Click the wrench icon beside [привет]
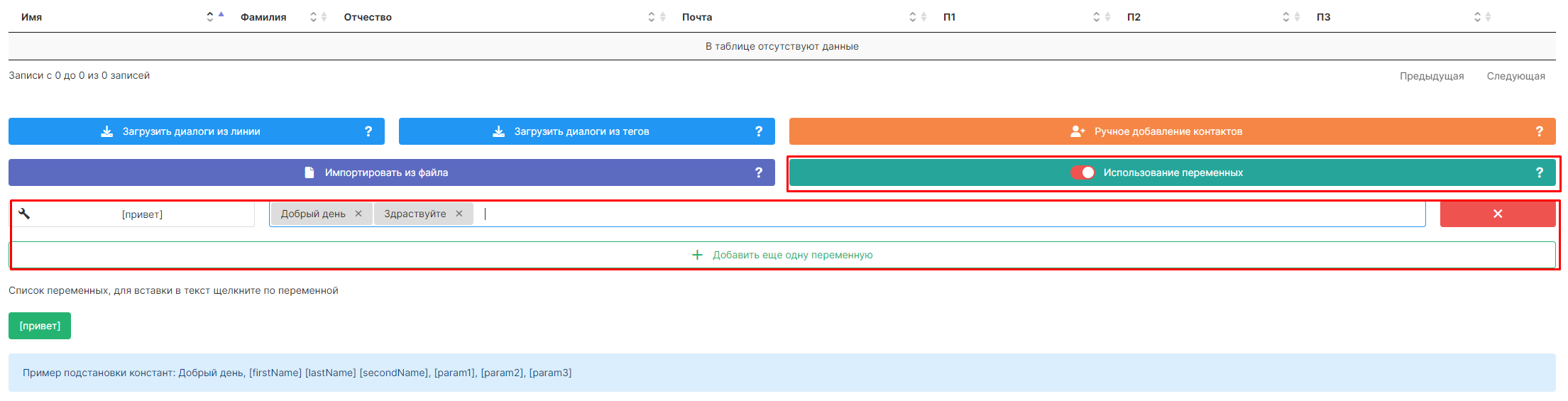Screen dimensions: 1568x401 24,214
